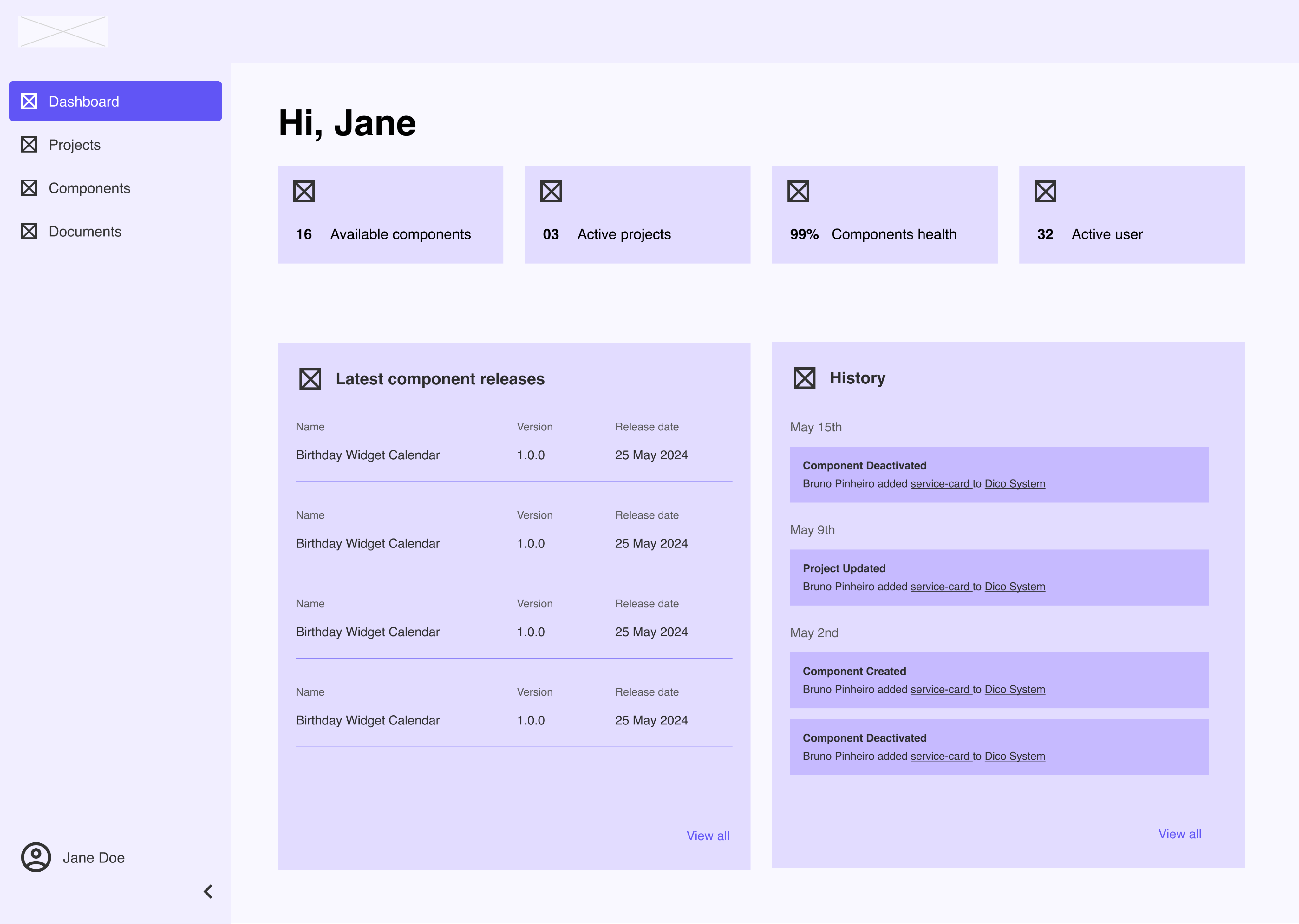The image size is (1299, 924).
Task: Click the logo placeholder image
Action: click(x=63, y=31)
